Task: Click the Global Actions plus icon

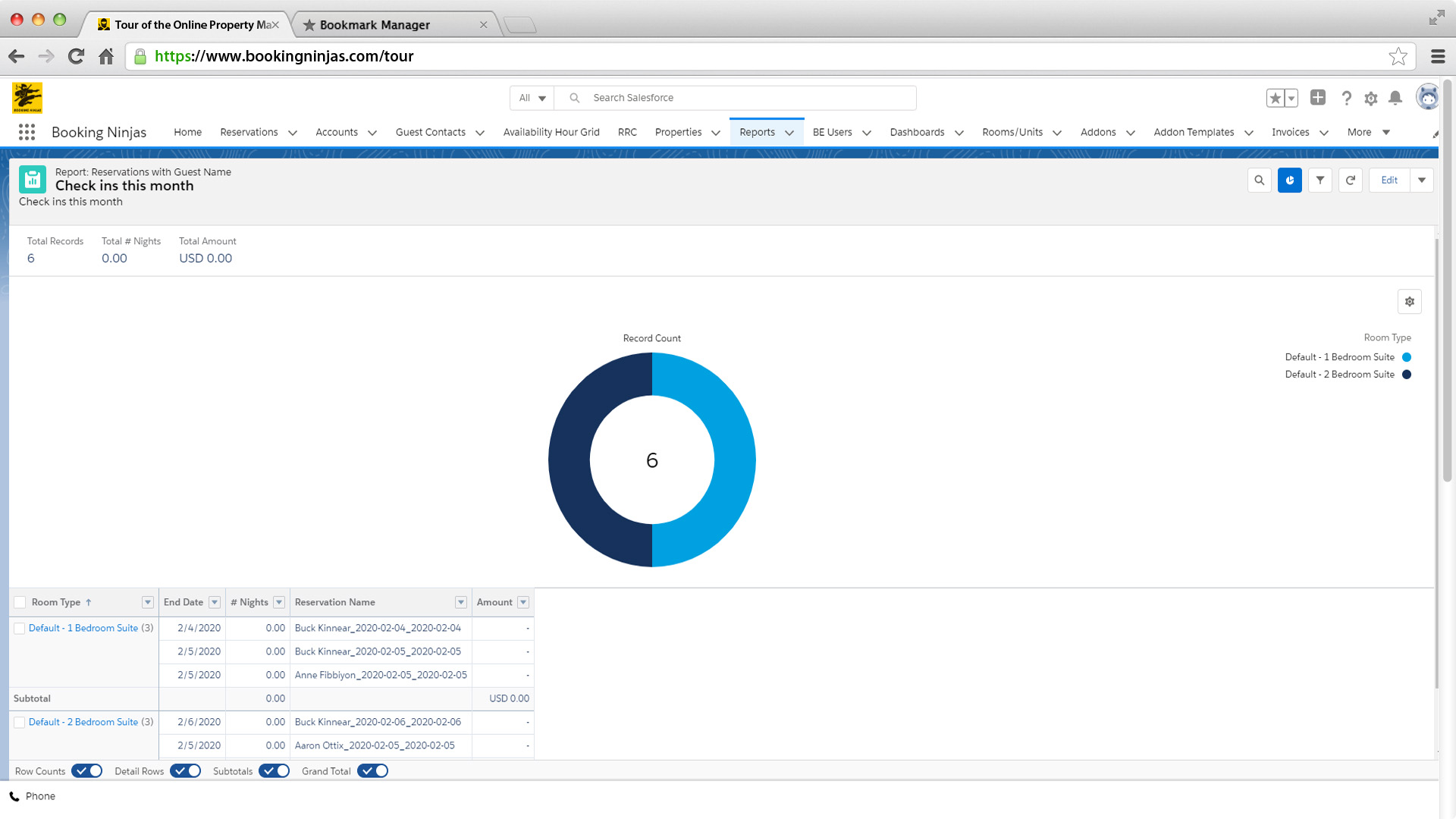Action: pos(1318,98)
